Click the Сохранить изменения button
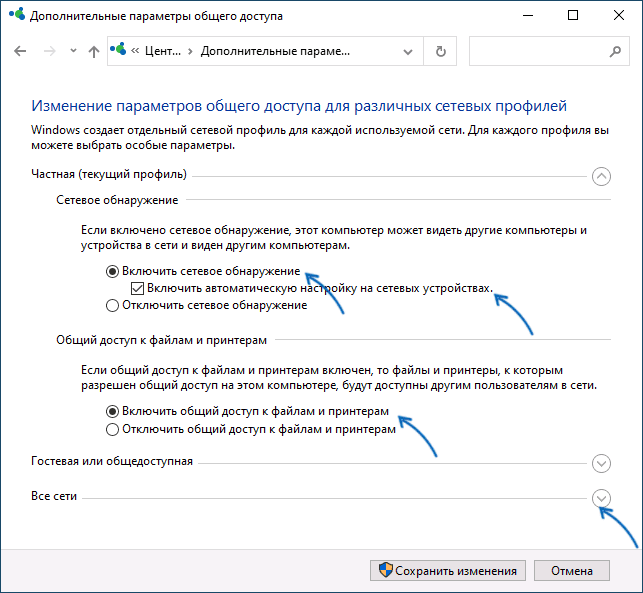The width and height of the screenshot is (643, 593). click(448, 571)
